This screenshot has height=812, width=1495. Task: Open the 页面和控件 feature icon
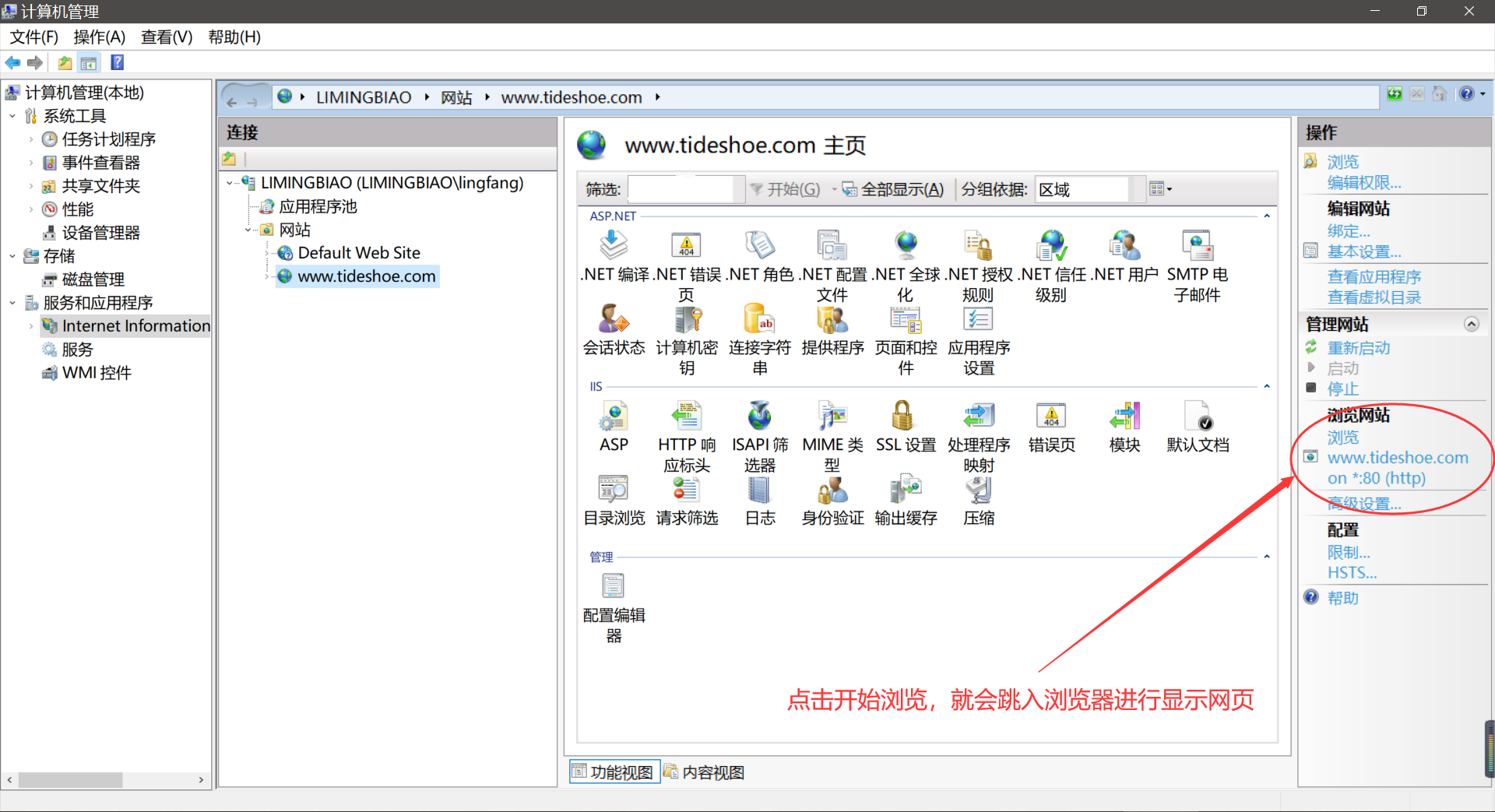pos(906,319)
